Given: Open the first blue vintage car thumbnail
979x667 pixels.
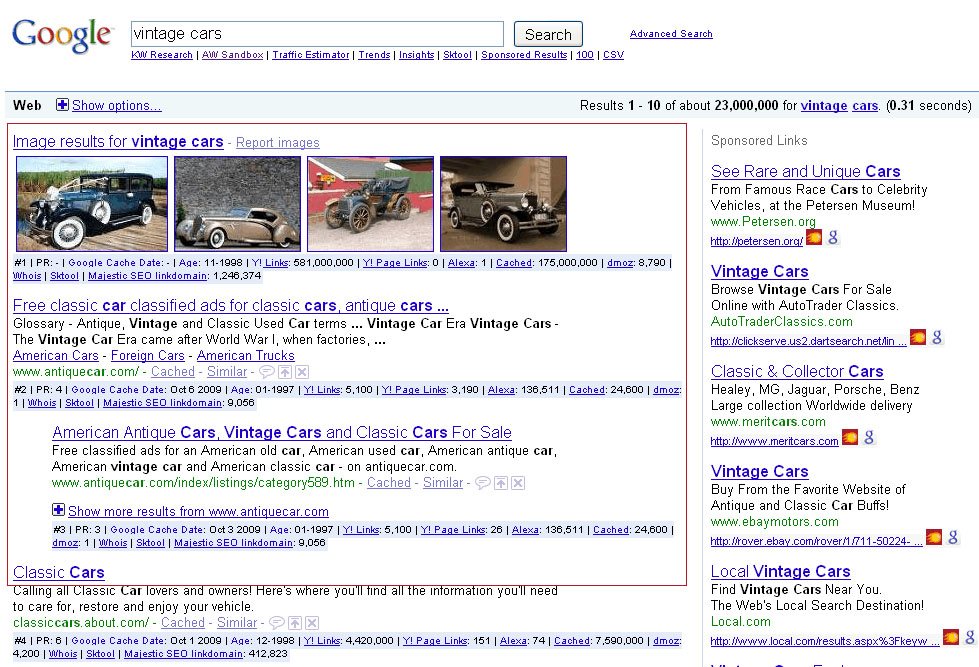Looking at the screenshot, I should 92,203.
